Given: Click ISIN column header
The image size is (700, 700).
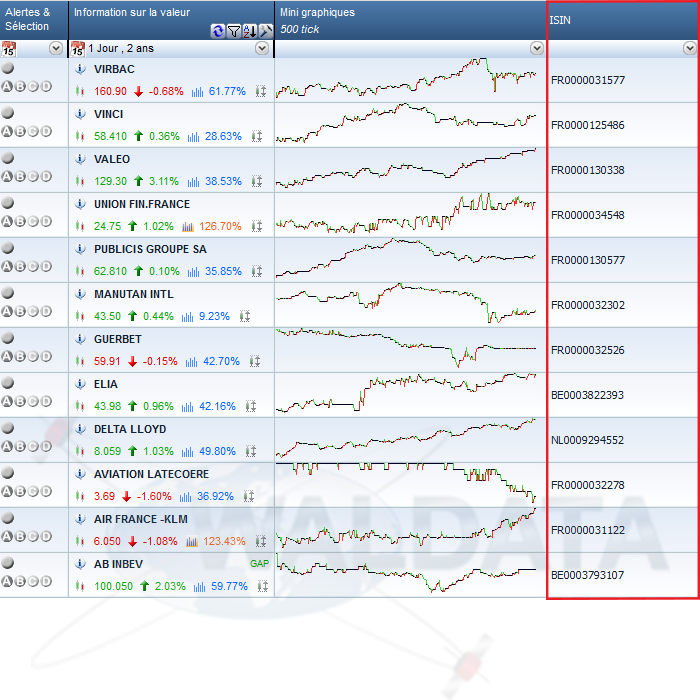Looking at the screenshot, I should pos(560,20).
